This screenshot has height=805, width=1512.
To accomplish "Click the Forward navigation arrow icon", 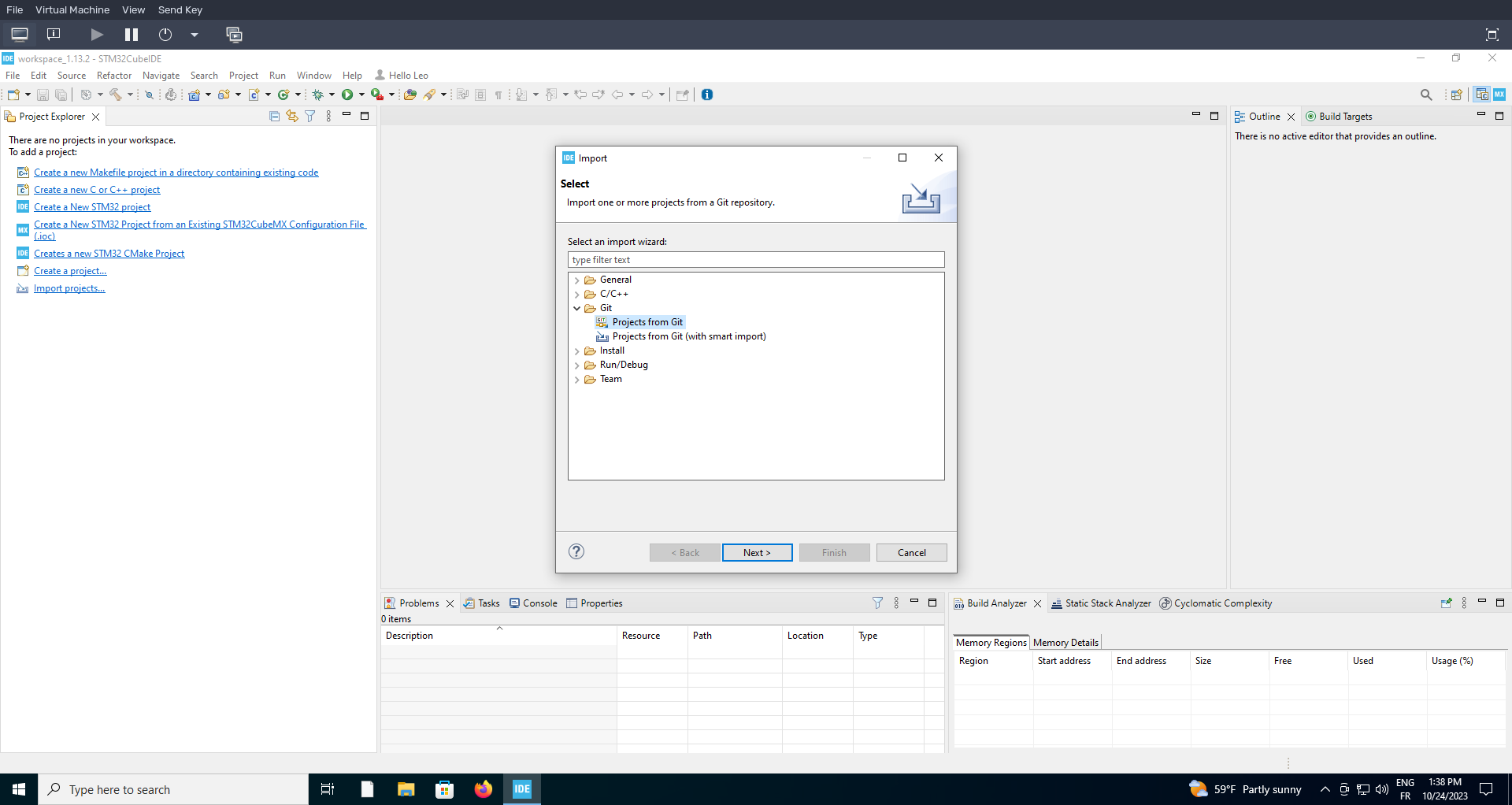I will 647,95.
